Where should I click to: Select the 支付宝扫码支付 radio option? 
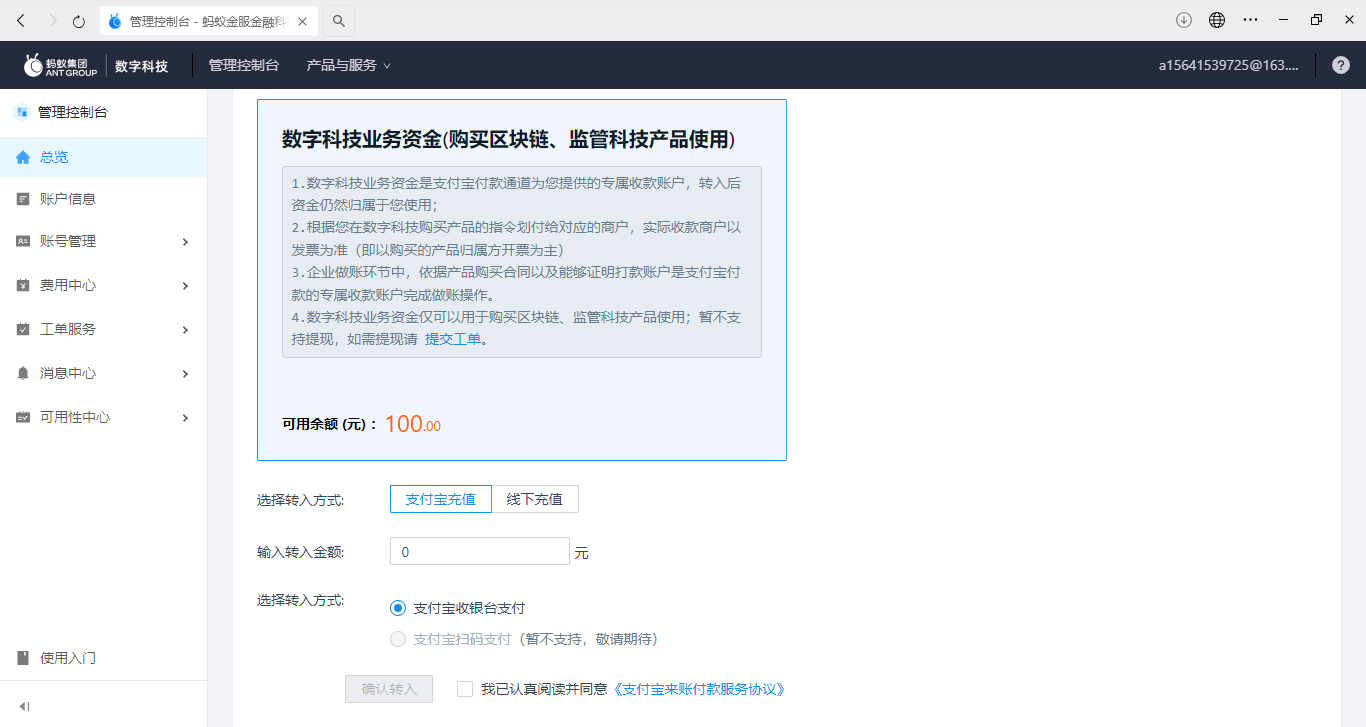pyautogui.click(x=398, y=639)
